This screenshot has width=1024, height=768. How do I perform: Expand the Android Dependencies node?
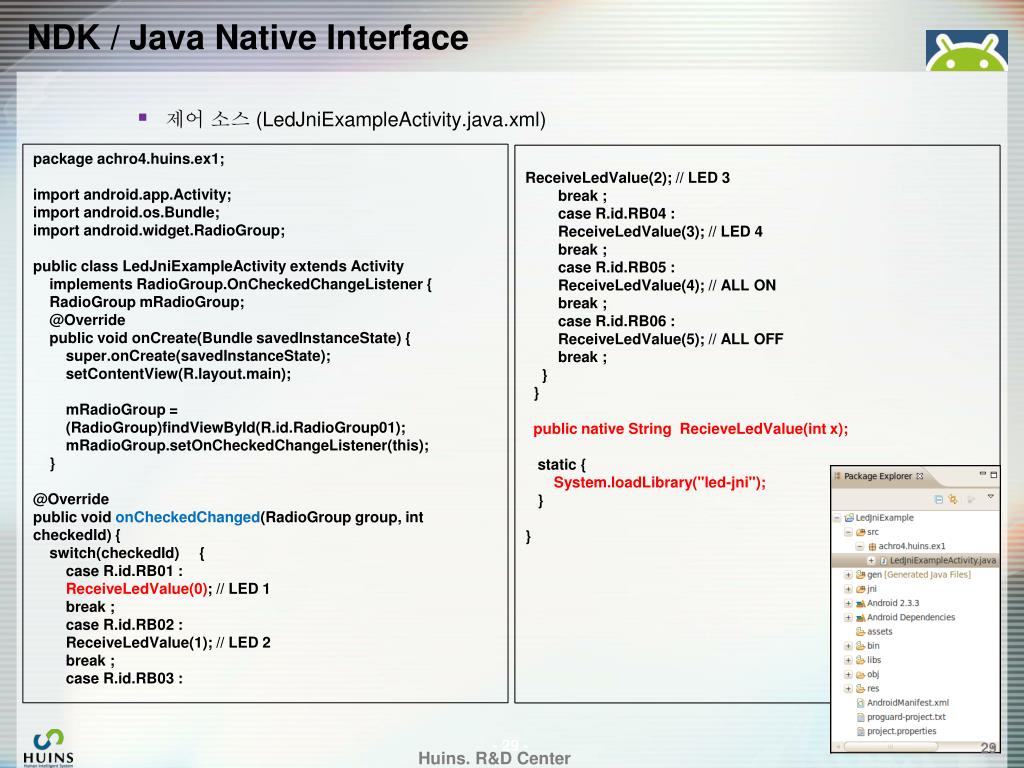pos(848,618)
